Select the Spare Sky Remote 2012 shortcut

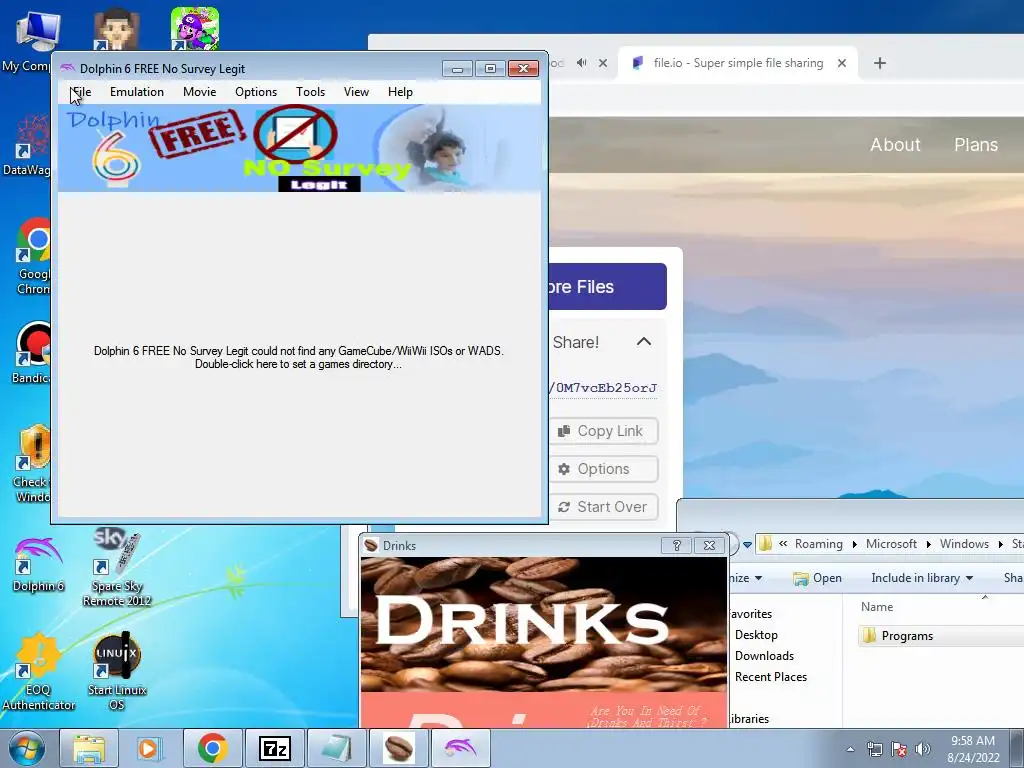(x=117, y=567)
